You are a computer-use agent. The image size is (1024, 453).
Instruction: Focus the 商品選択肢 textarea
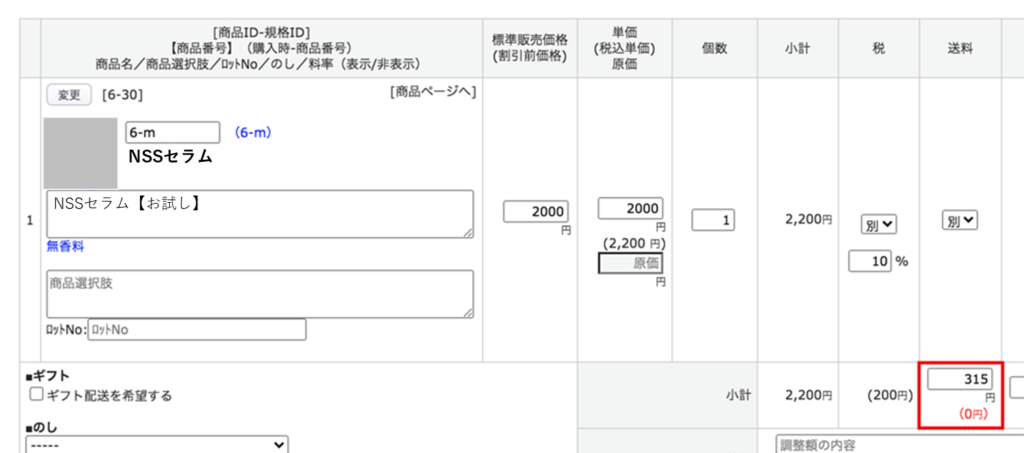pos(259,293)
